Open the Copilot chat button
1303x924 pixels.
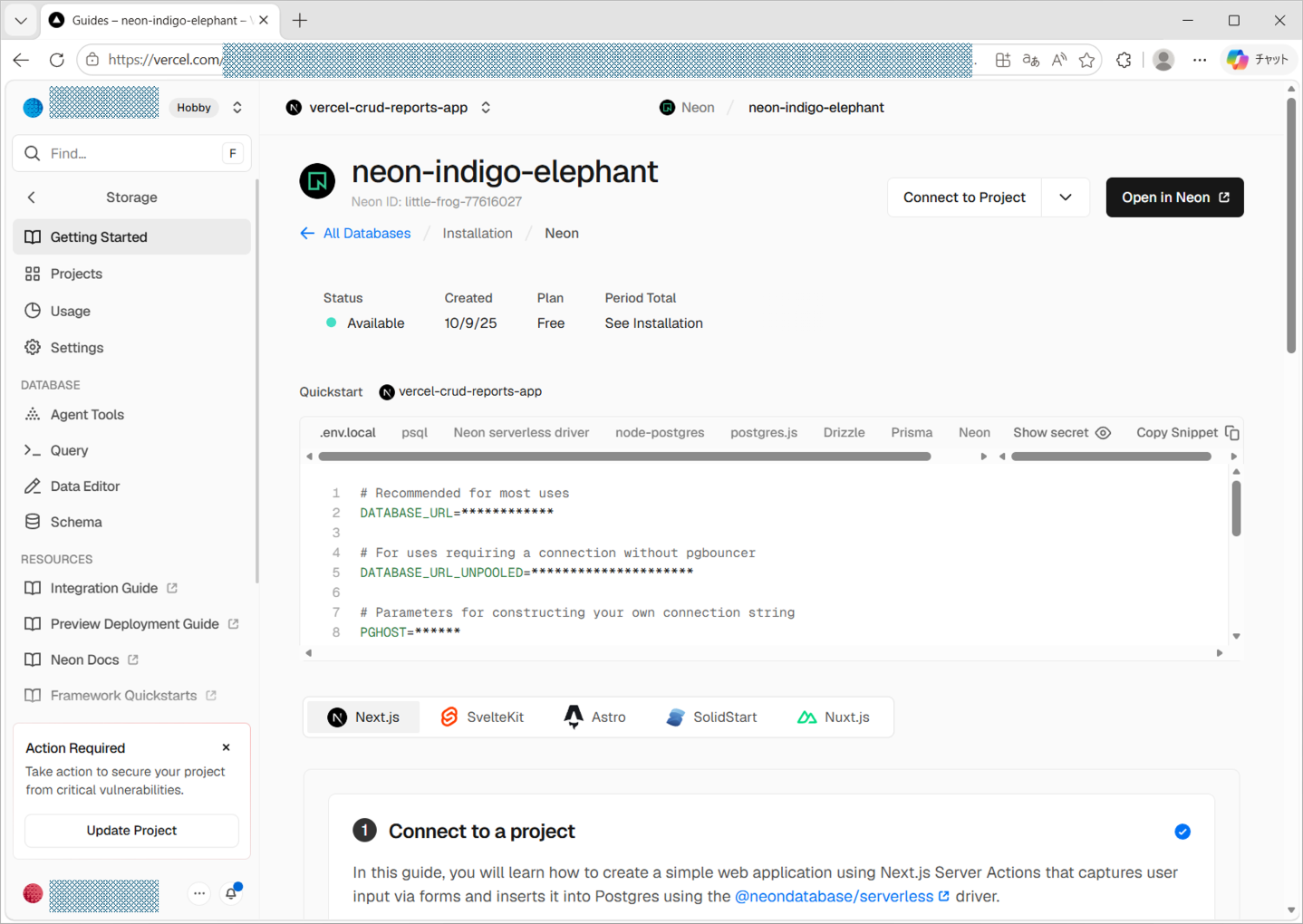click(x=1258, y=60)
